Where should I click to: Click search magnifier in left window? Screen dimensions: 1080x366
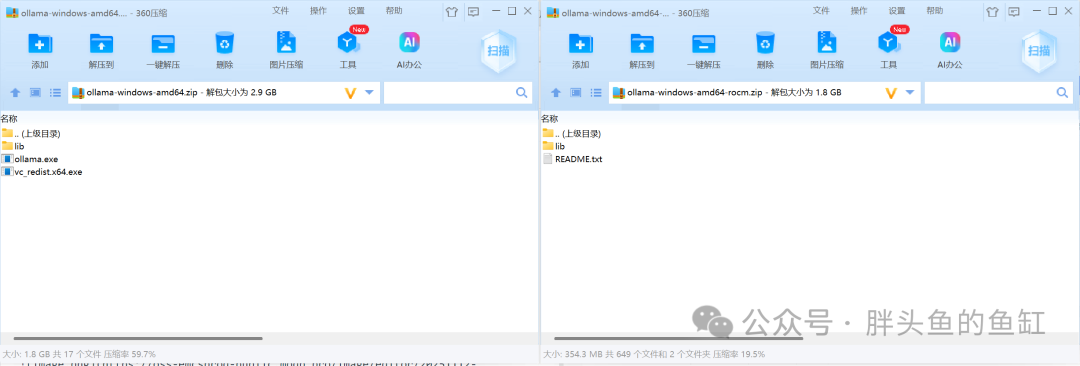click(x=522, y=92)
